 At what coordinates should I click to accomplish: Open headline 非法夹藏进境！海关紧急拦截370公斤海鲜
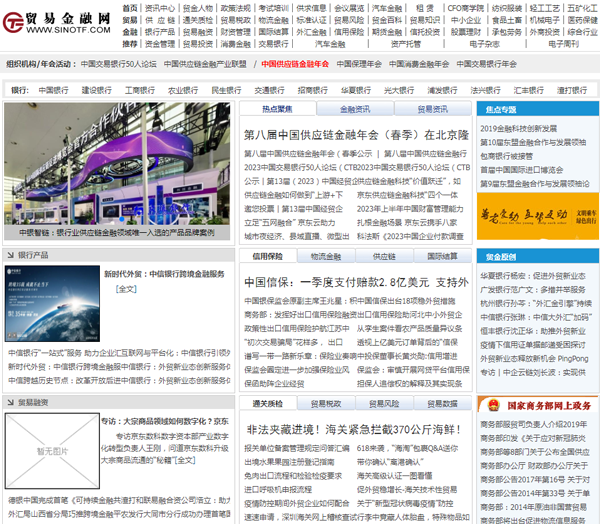pos(354,429)
